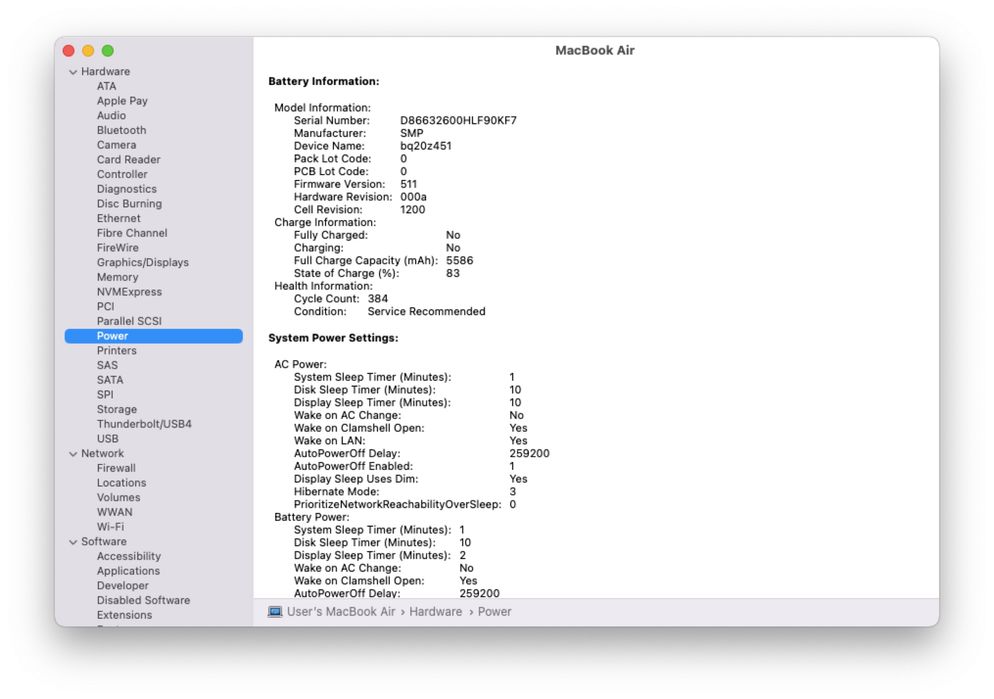Click the Software category label

(104, 541)
